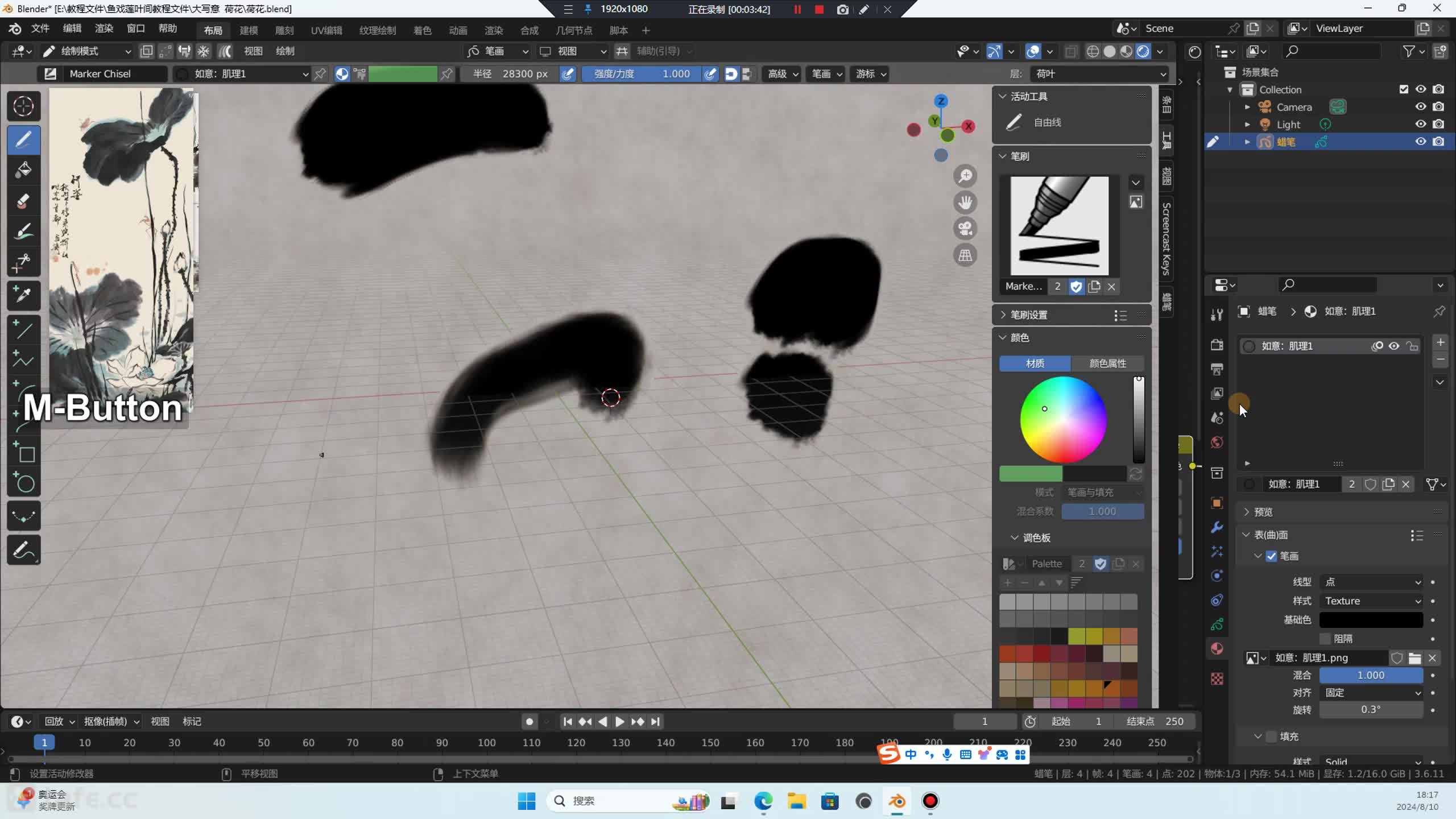Toggle visibility eye for Camera object
The image size is (1456, 819).
pyautogui.click(x=1421, y=107)
